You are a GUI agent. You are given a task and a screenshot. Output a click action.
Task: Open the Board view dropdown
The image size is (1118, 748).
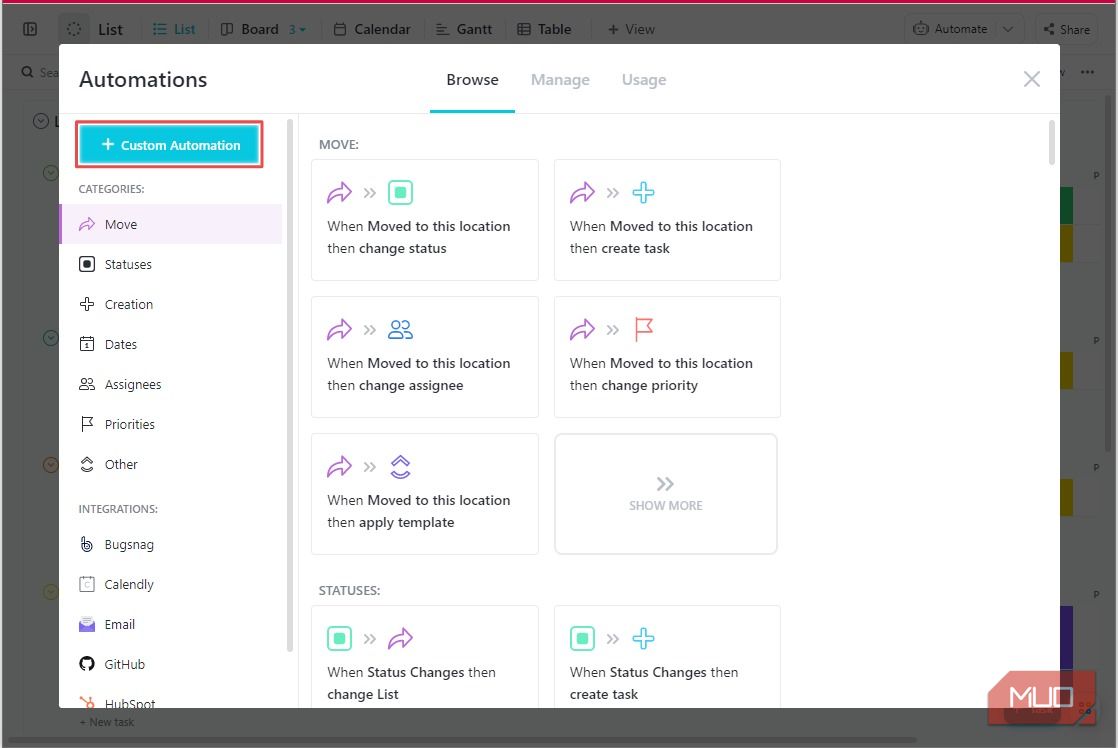click(299, 29)
